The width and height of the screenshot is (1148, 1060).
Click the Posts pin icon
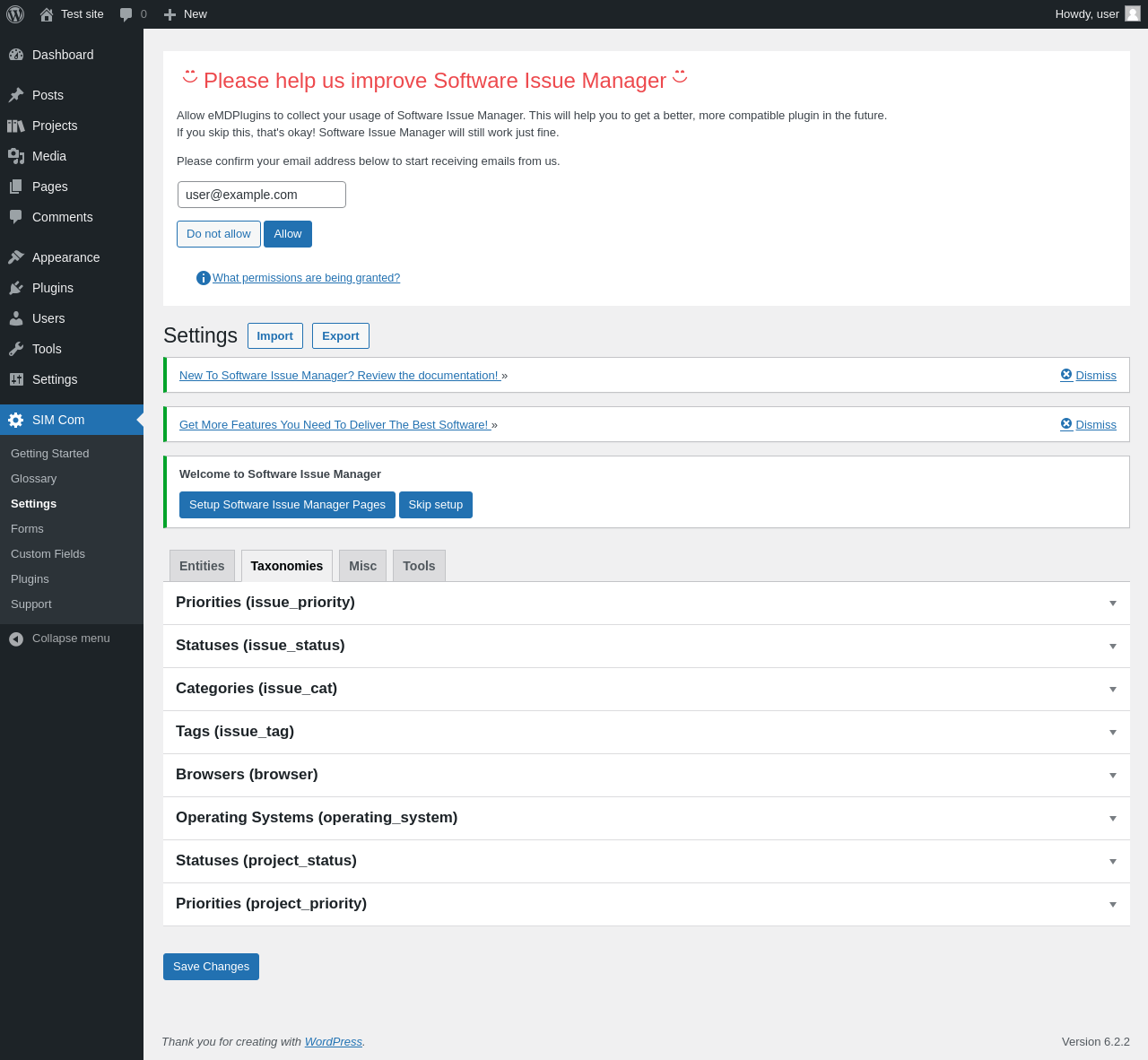(x=16, y=95)
